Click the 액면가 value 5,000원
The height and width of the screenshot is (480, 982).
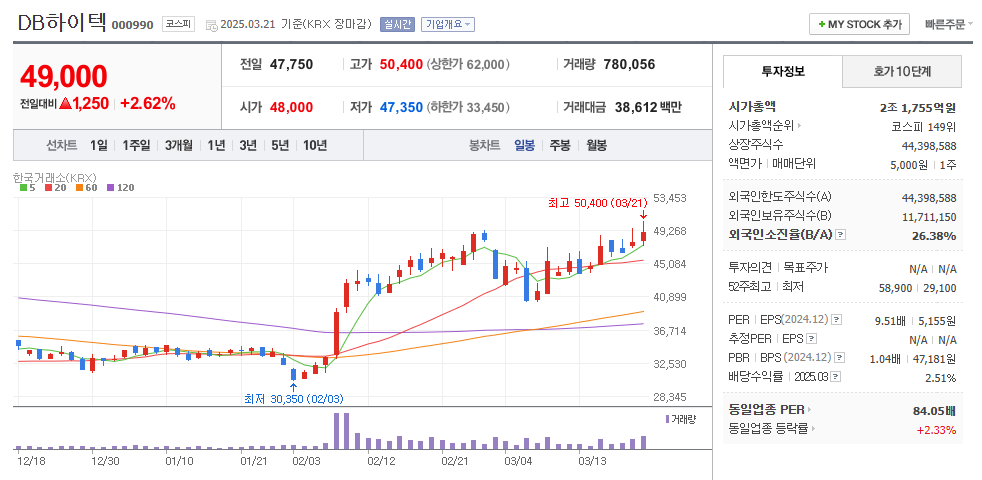pos(909,164)
